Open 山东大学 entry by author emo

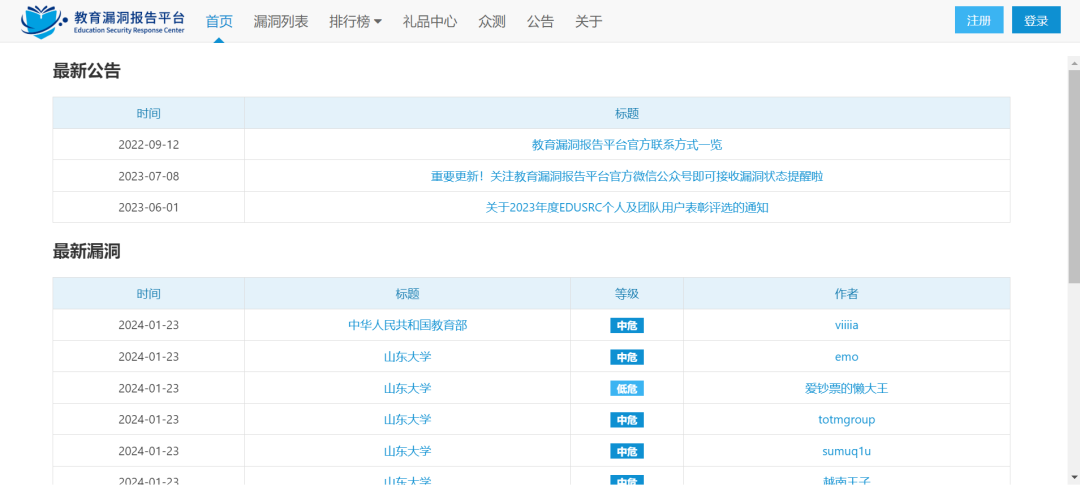407,357
